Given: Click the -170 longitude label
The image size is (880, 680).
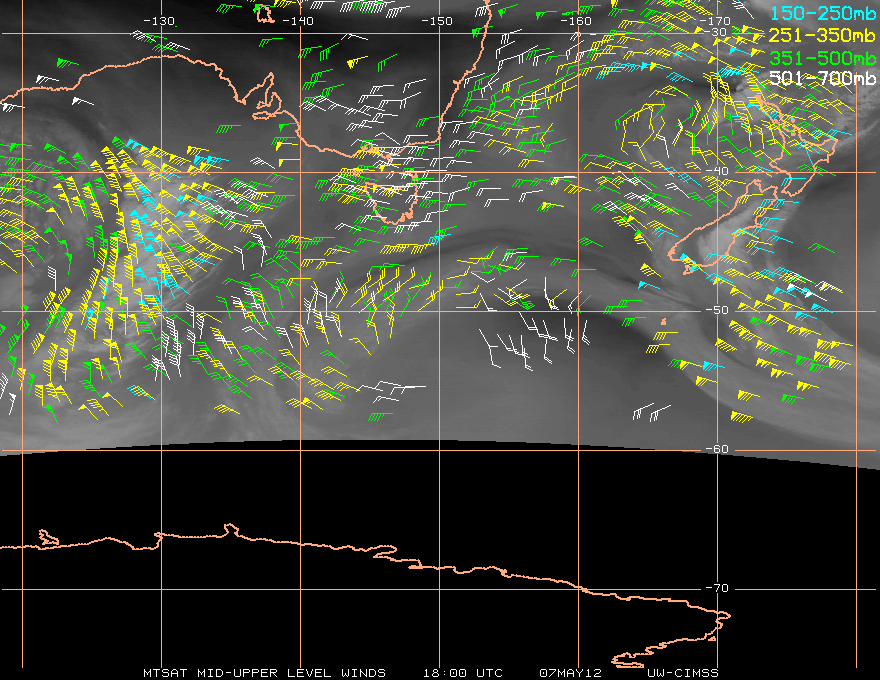Looking at the screenshot, I should (715, 21).
